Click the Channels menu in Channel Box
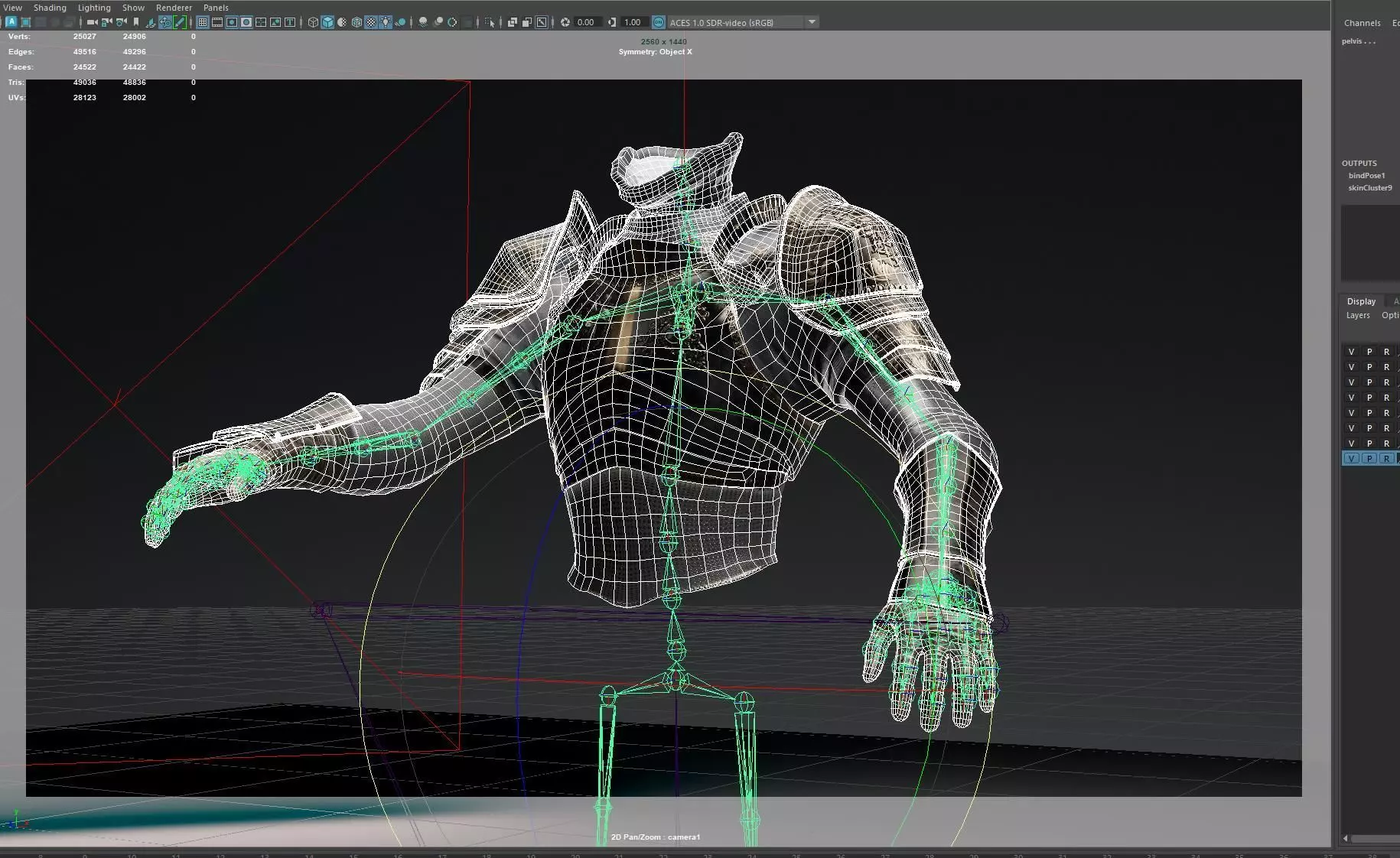 (x=1362, y=23)
